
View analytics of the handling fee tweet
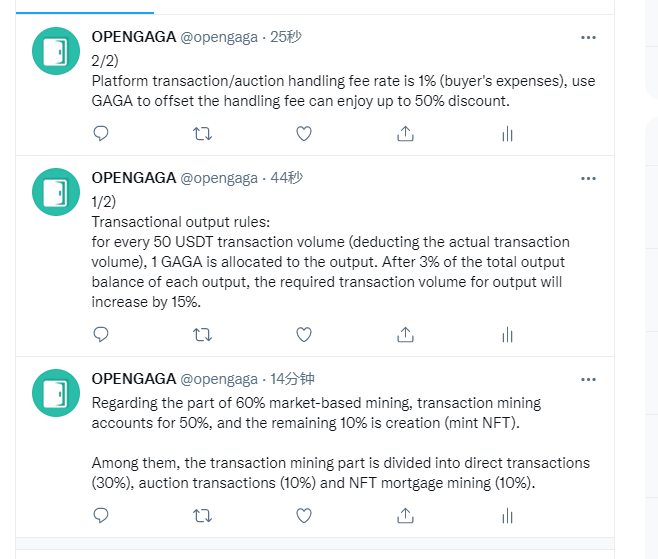tap(507, 134)
